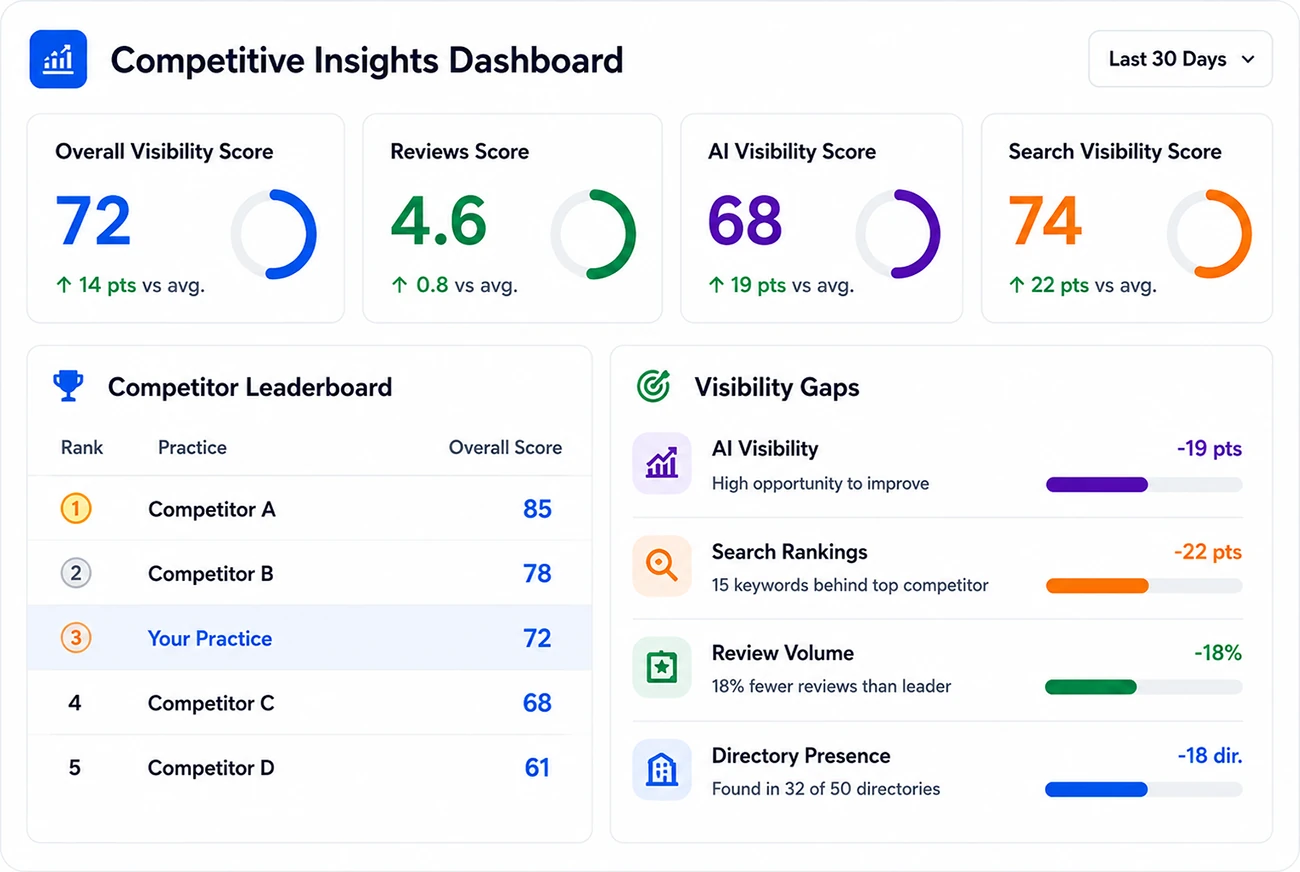Click the Search Visibility Score card title
The image size is (1300, 872).
[1115, 152]
